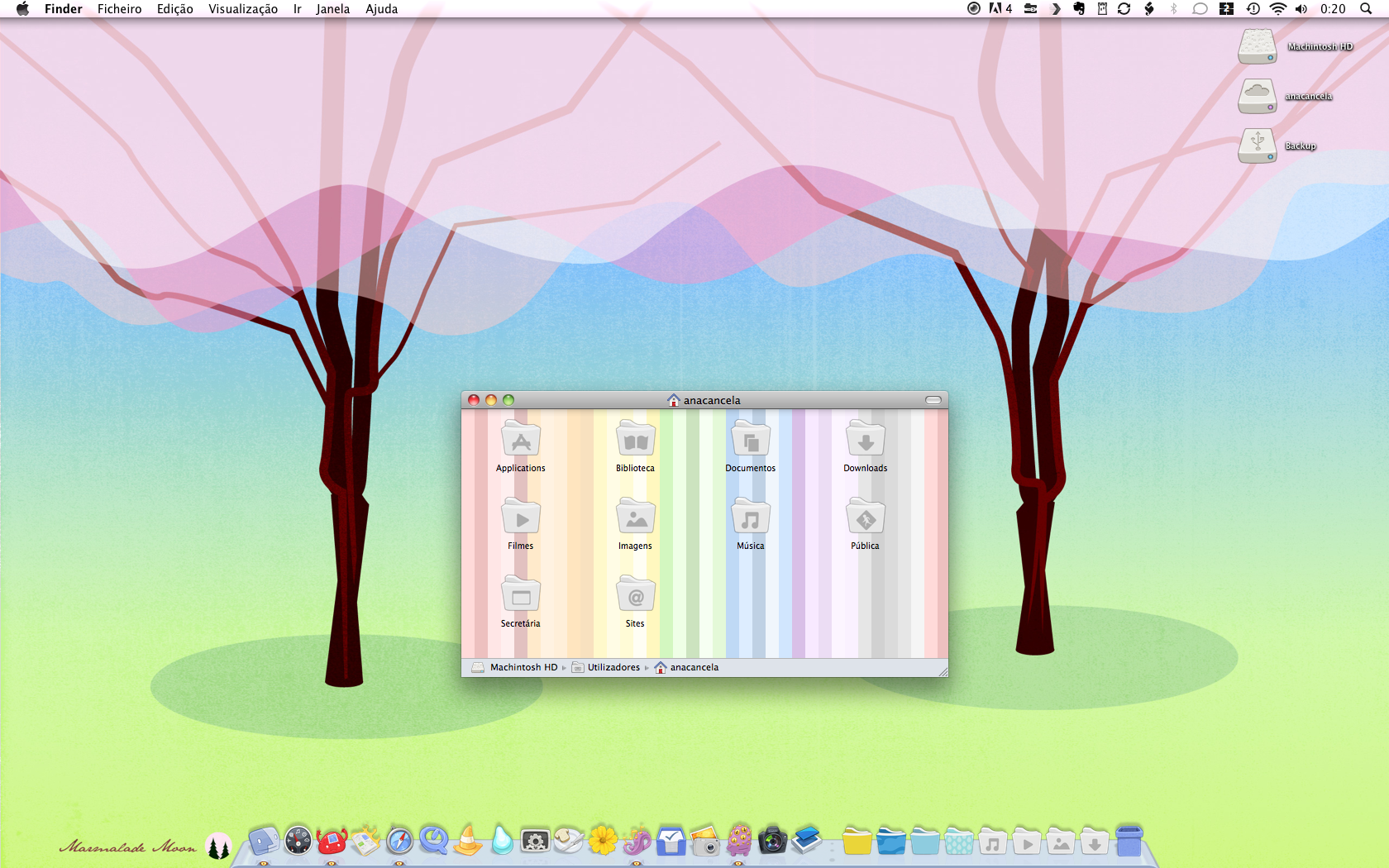1389x868 pixels.
Task: Launch iPhoto from the Dock
Action: click(704, 841)
